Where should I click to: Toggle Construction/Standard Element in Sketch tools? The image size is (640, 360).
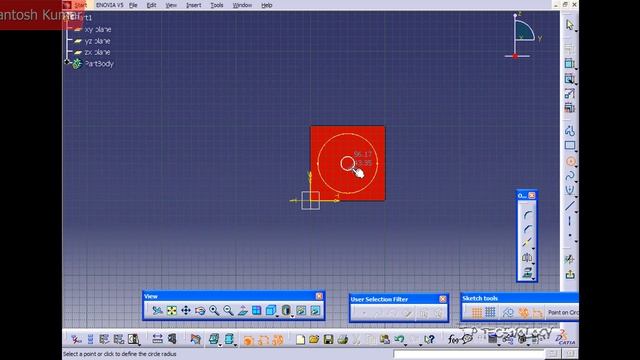(508, 313)
